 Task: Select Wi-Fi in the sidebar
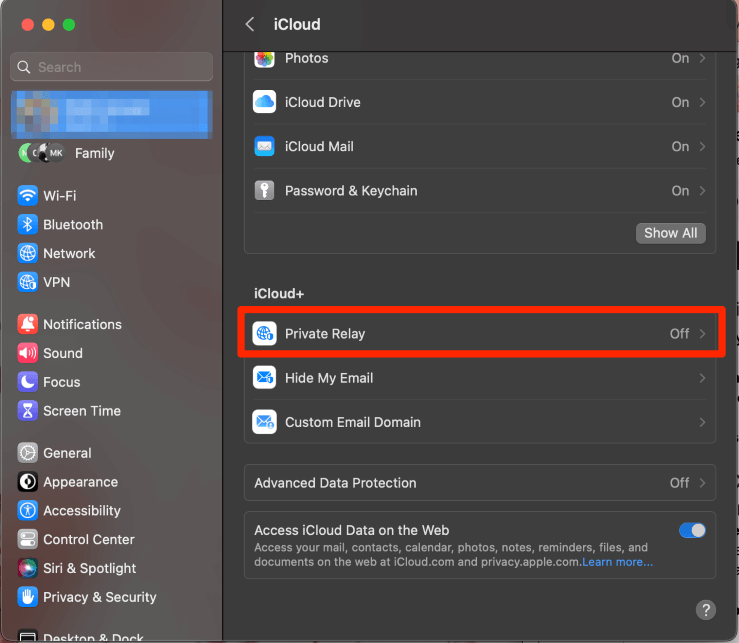point(59,196)
